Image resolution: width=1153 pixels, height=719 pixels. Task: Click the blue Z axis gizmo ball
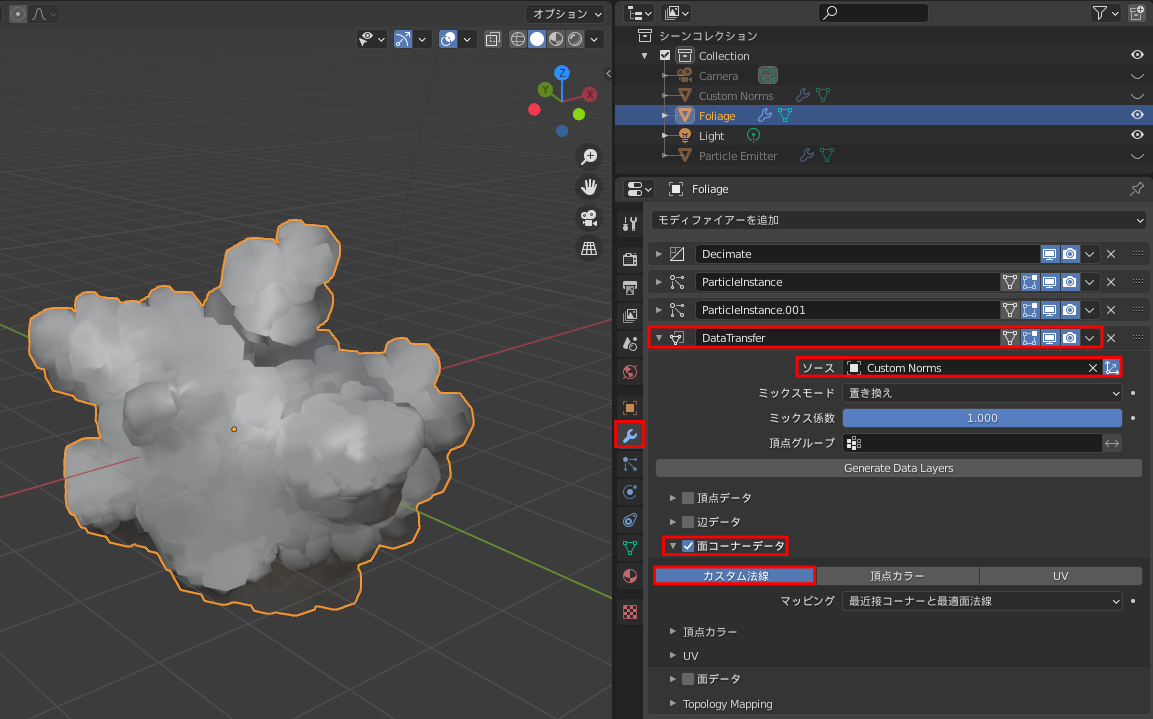(562, 73)
